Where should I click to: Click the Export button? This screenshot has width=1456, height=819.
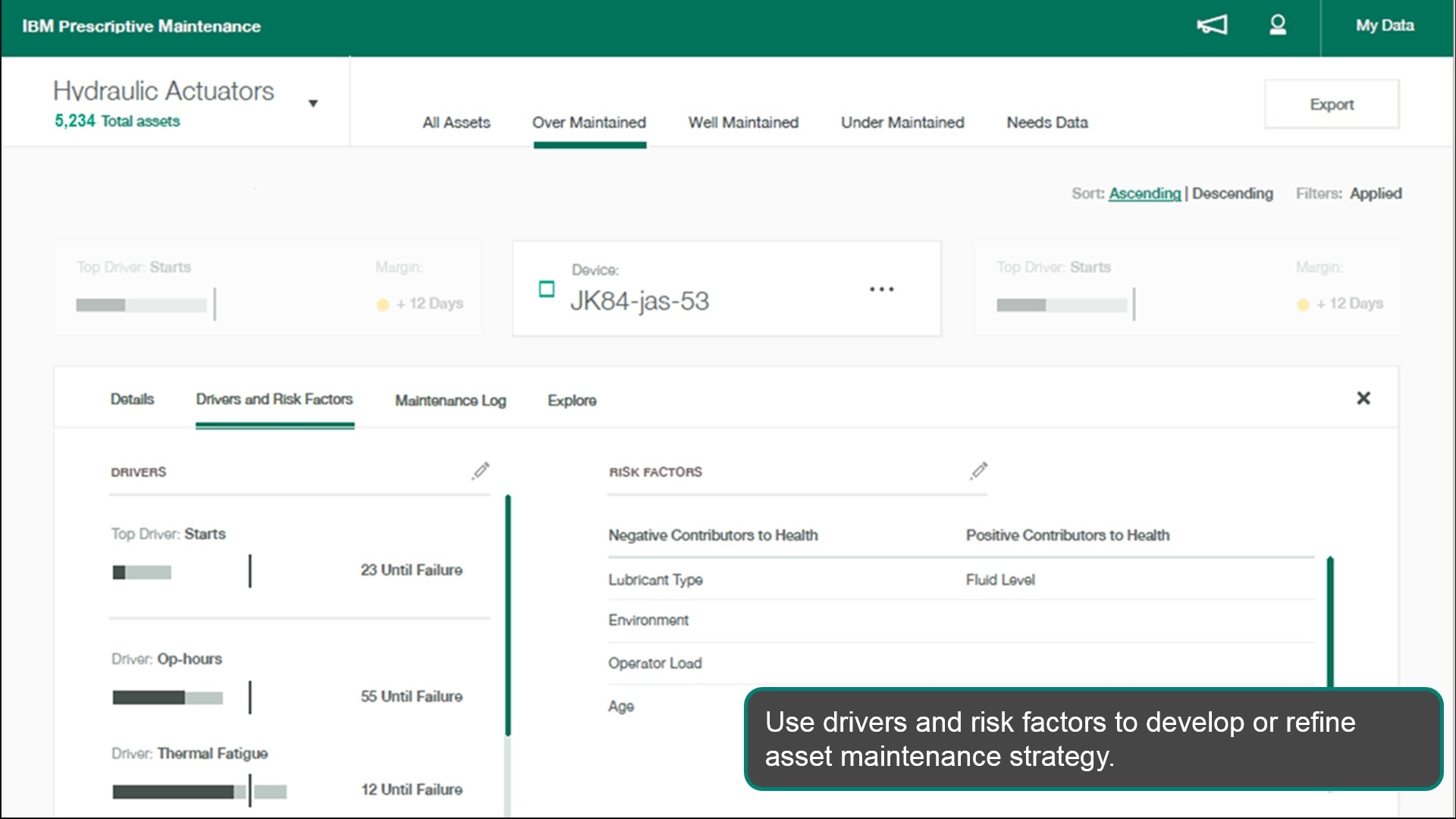pyautogui.click(x=1332, y=104)
